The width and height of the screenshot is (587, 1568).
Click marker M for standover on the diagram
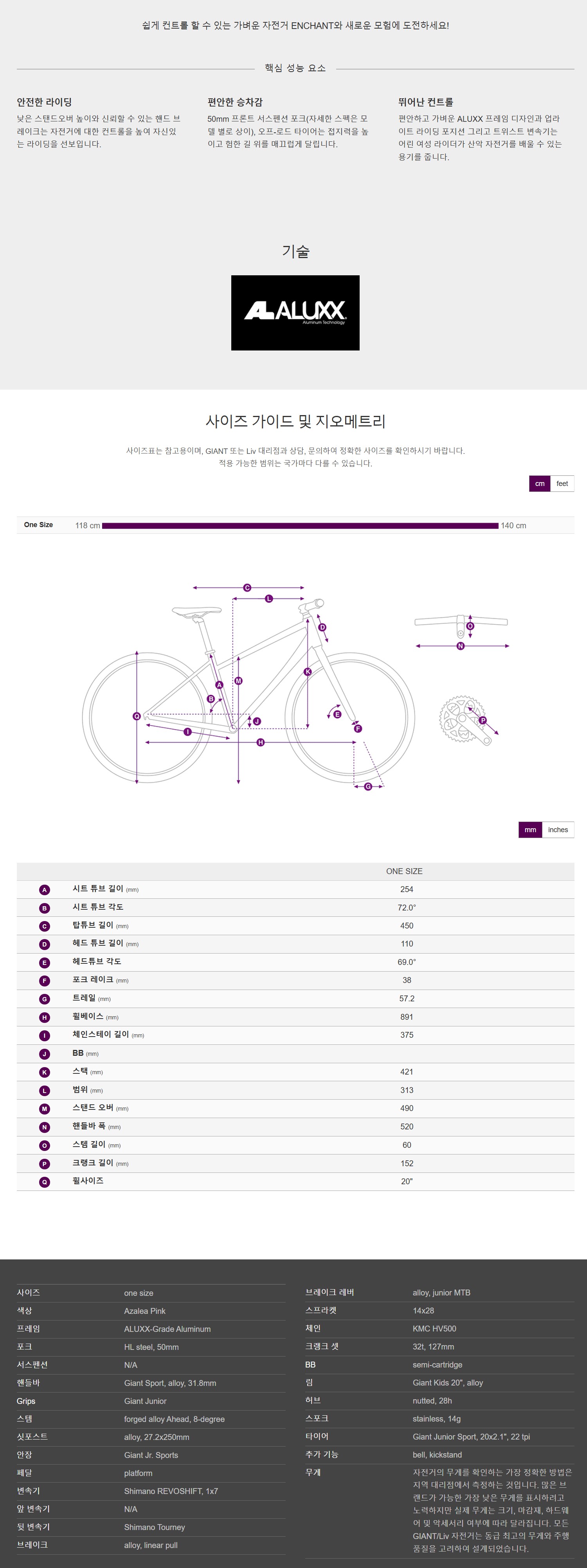click(238, 681)
